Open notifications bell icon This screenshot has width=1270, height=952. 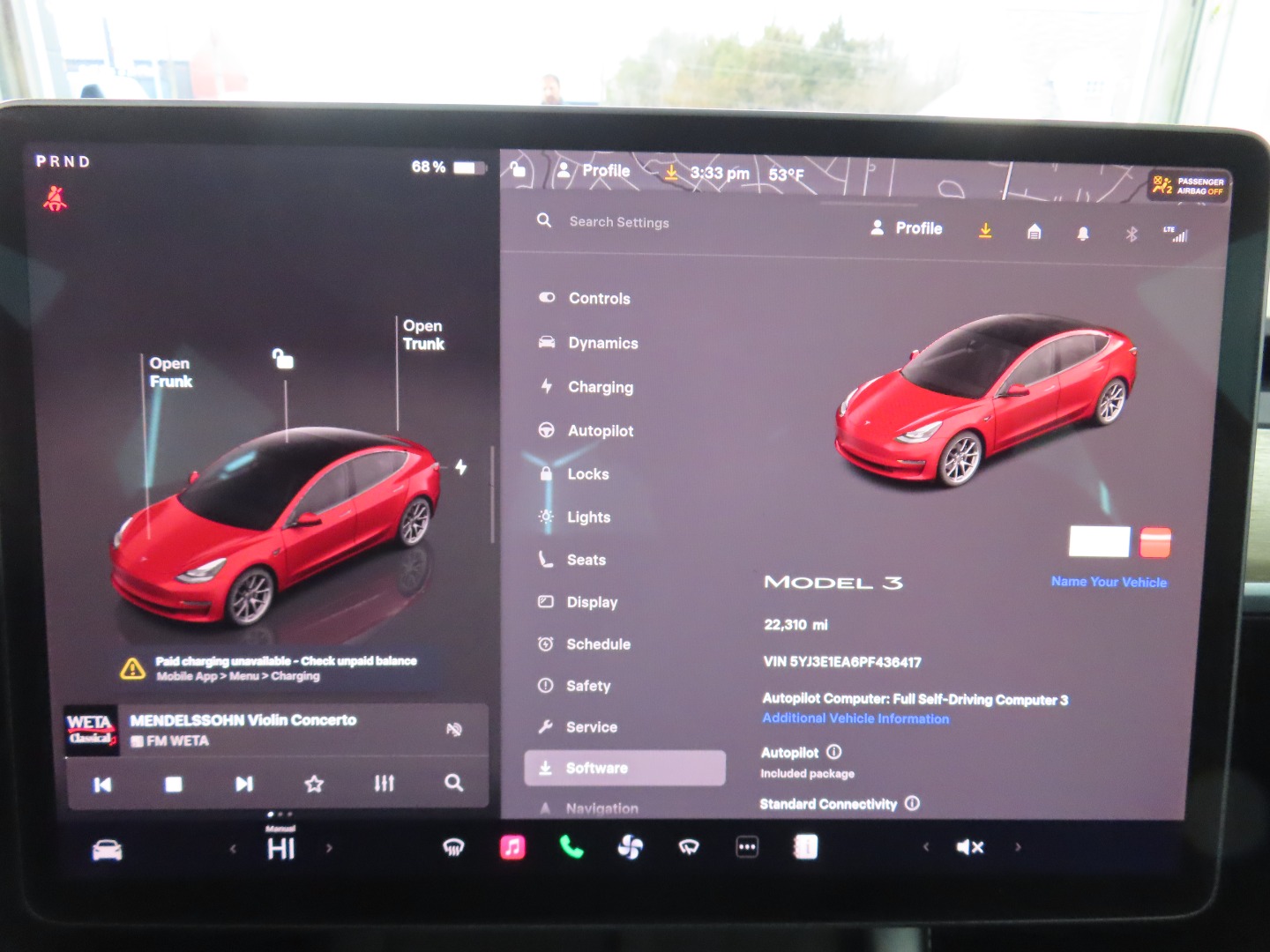[x=1083, y=233]
